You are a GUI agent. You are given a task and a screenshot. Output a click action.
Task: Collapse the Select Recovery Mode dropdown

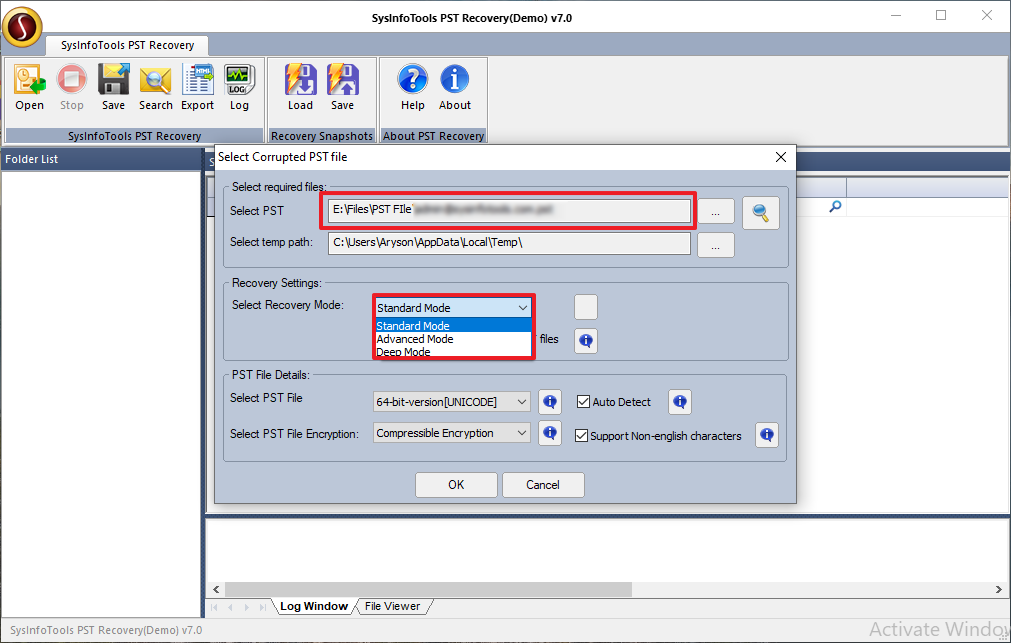point(523,308)
